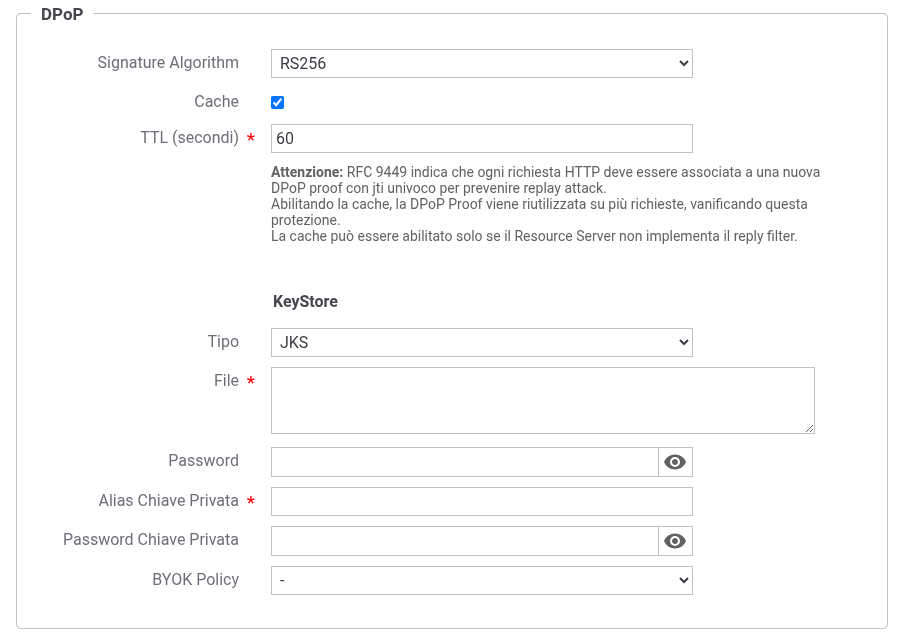Viewport: 907px width, 638px height.
Task: Click the bold Attenzione warning text
Action: (x=306, y=172)
